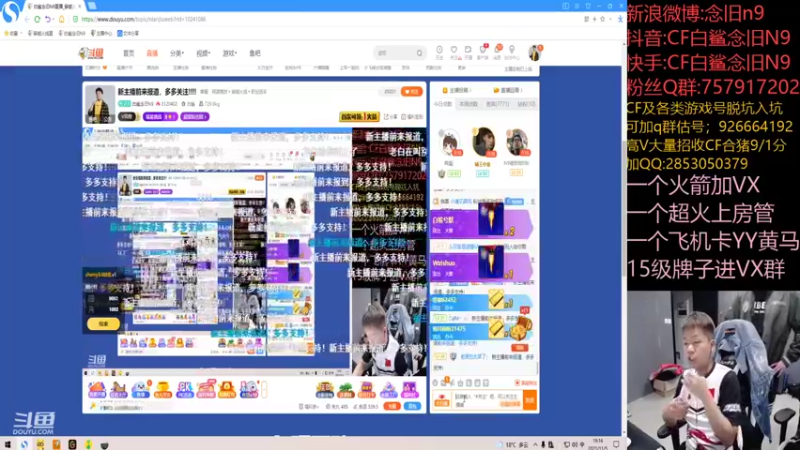800x450 pixels.
Task: Click the chat message input box
Action: [487, 400]
